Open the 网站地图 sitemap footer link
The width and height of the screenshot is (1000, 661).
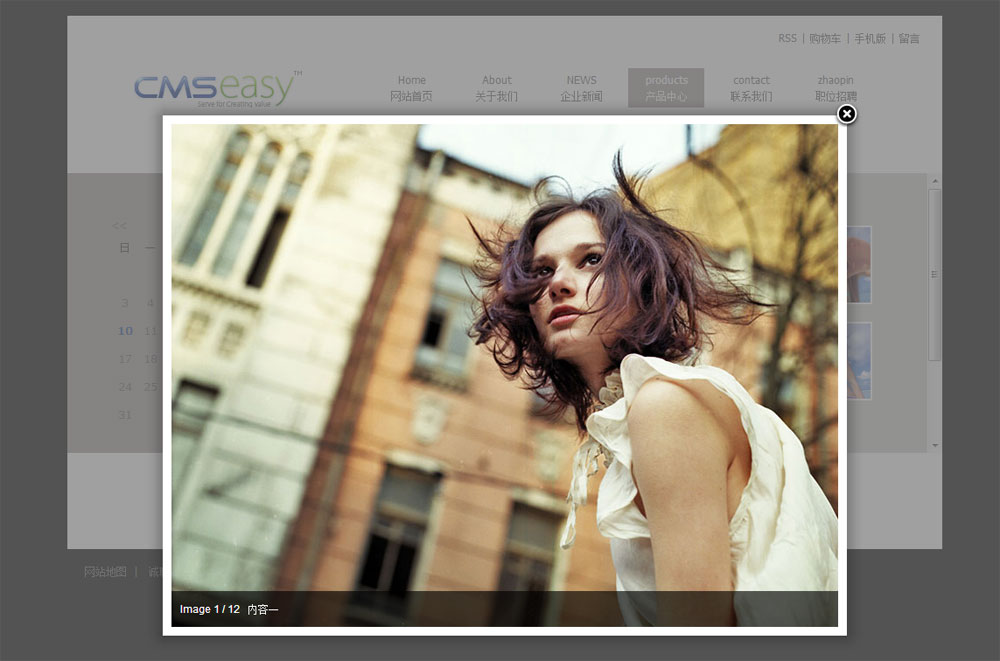coord(105,572)
